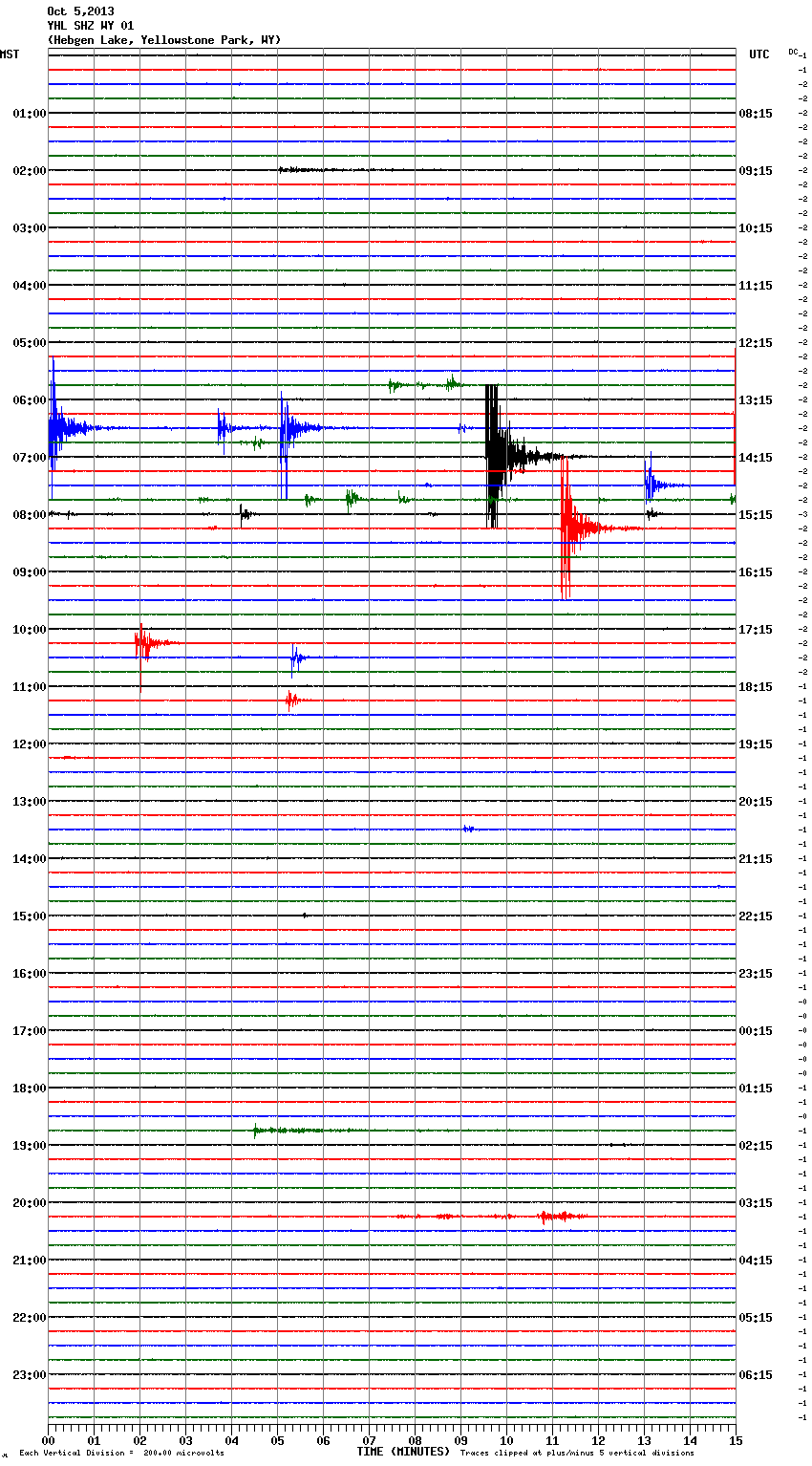This screenshot has width=812, height=1466.
Task: Click the 'DC' column header
Action: point(793,52)
